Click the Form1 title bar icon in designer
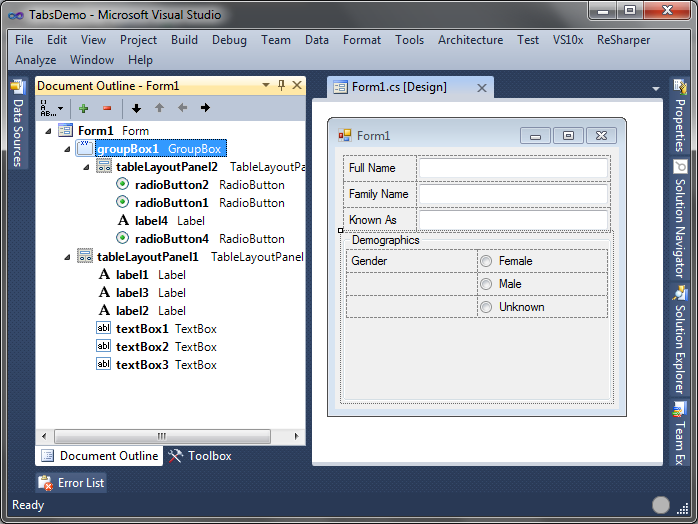 pyautogui.click(x=345, y=135)
